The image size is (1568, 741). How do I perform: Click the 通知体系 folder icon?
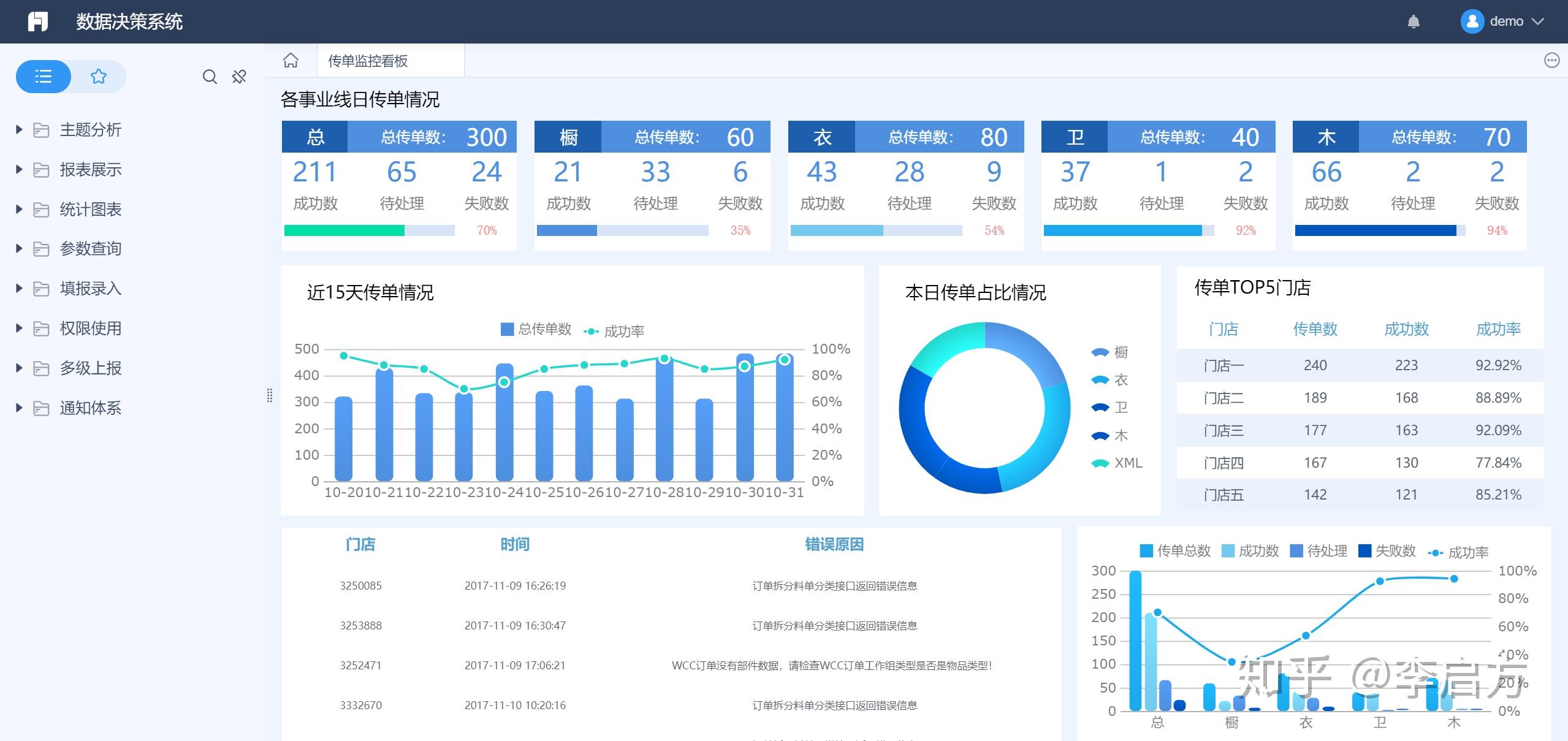(x=41, y=408)
